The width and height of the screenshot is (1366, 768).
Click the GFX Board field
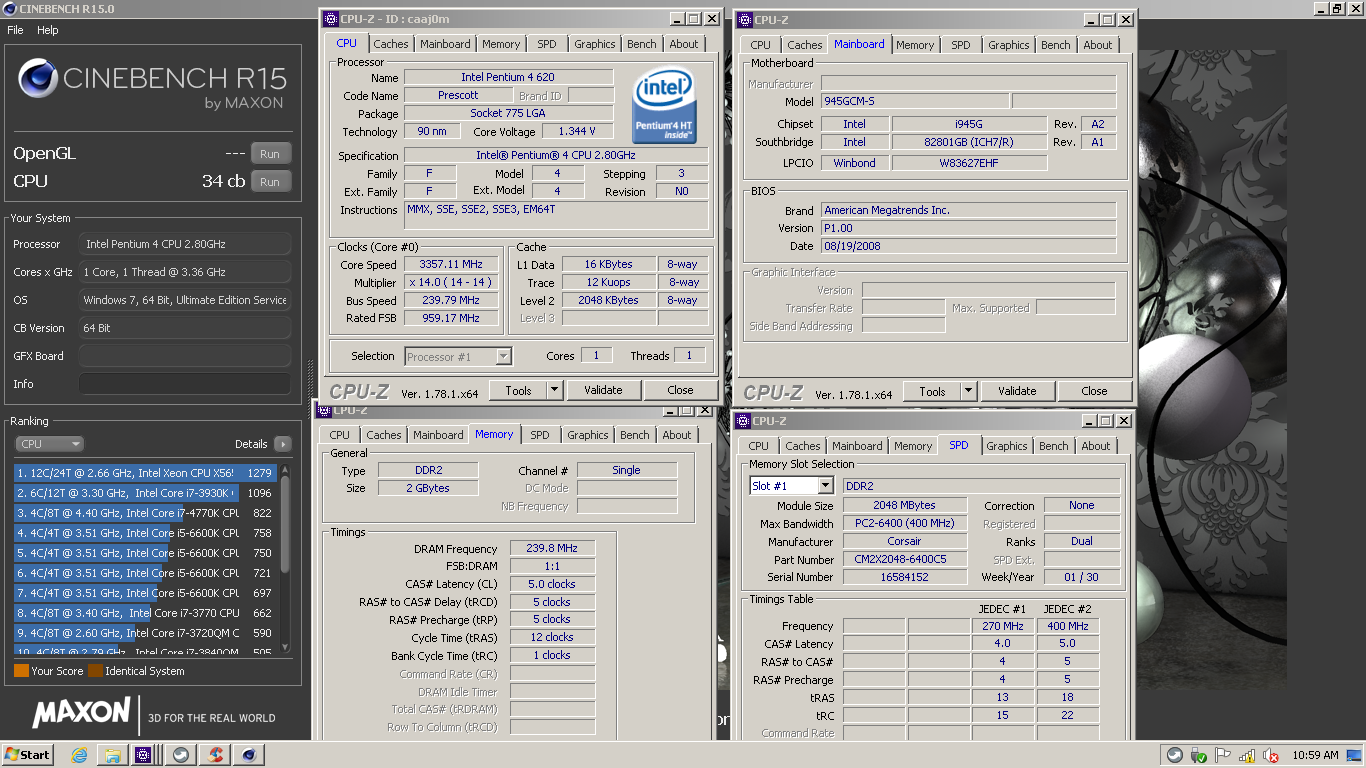tap(185, 356)
